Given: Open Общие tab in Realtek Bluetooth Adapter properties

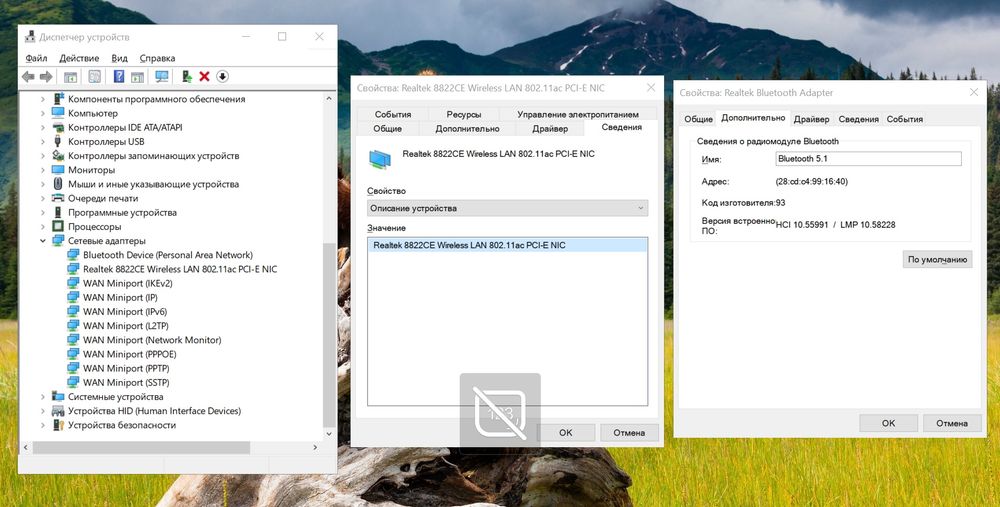Looking at the screenshot, I should click(x=698, y=119).
